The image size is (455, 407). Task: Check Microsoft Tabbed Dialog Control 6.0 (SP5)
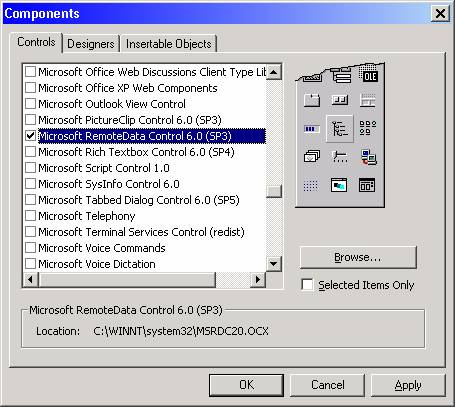30,200
